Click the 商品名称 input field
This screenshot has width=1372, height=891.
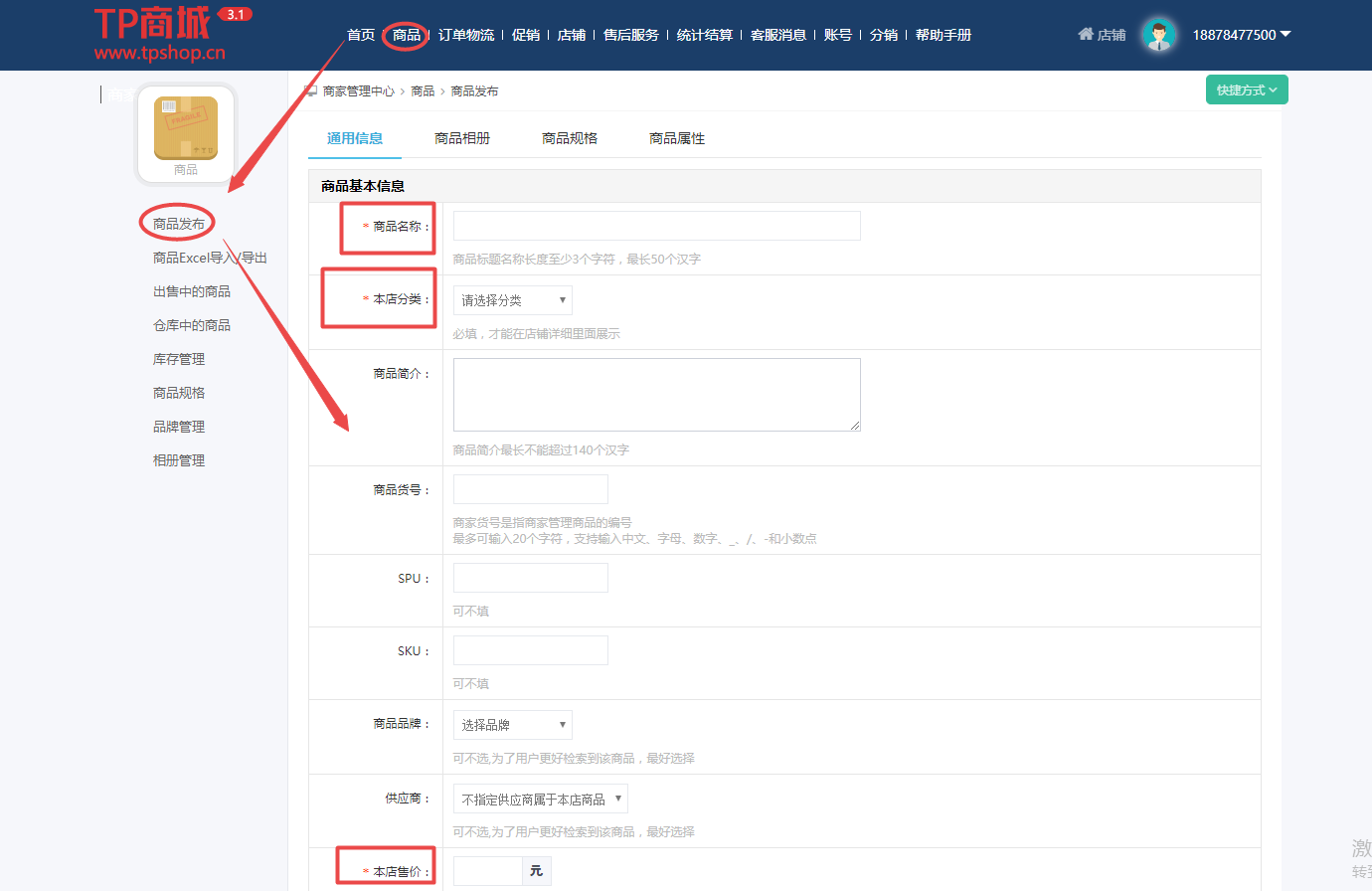[656, 226]
